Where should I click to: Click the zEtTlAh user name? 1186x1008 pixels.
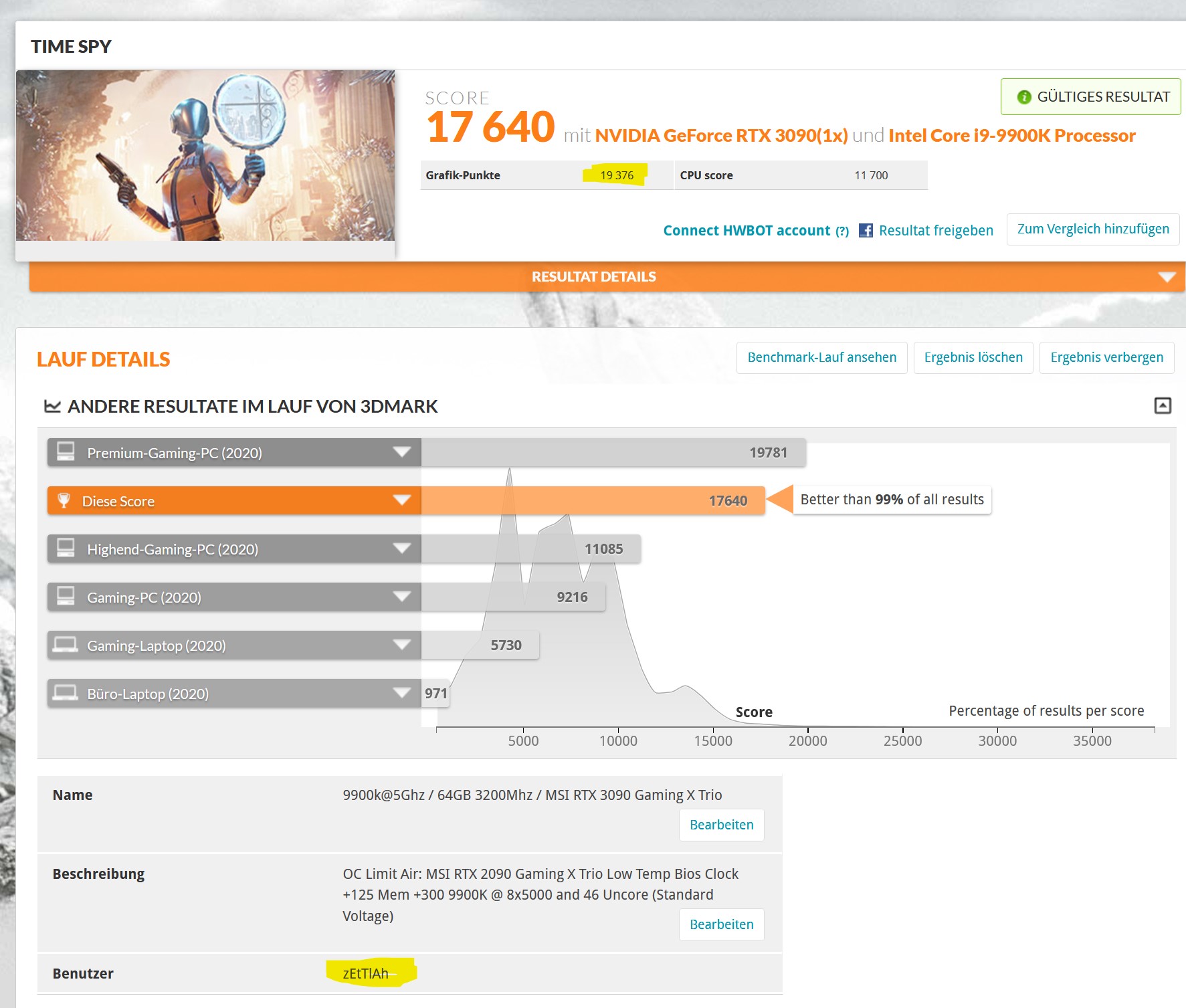pos(366,974)
